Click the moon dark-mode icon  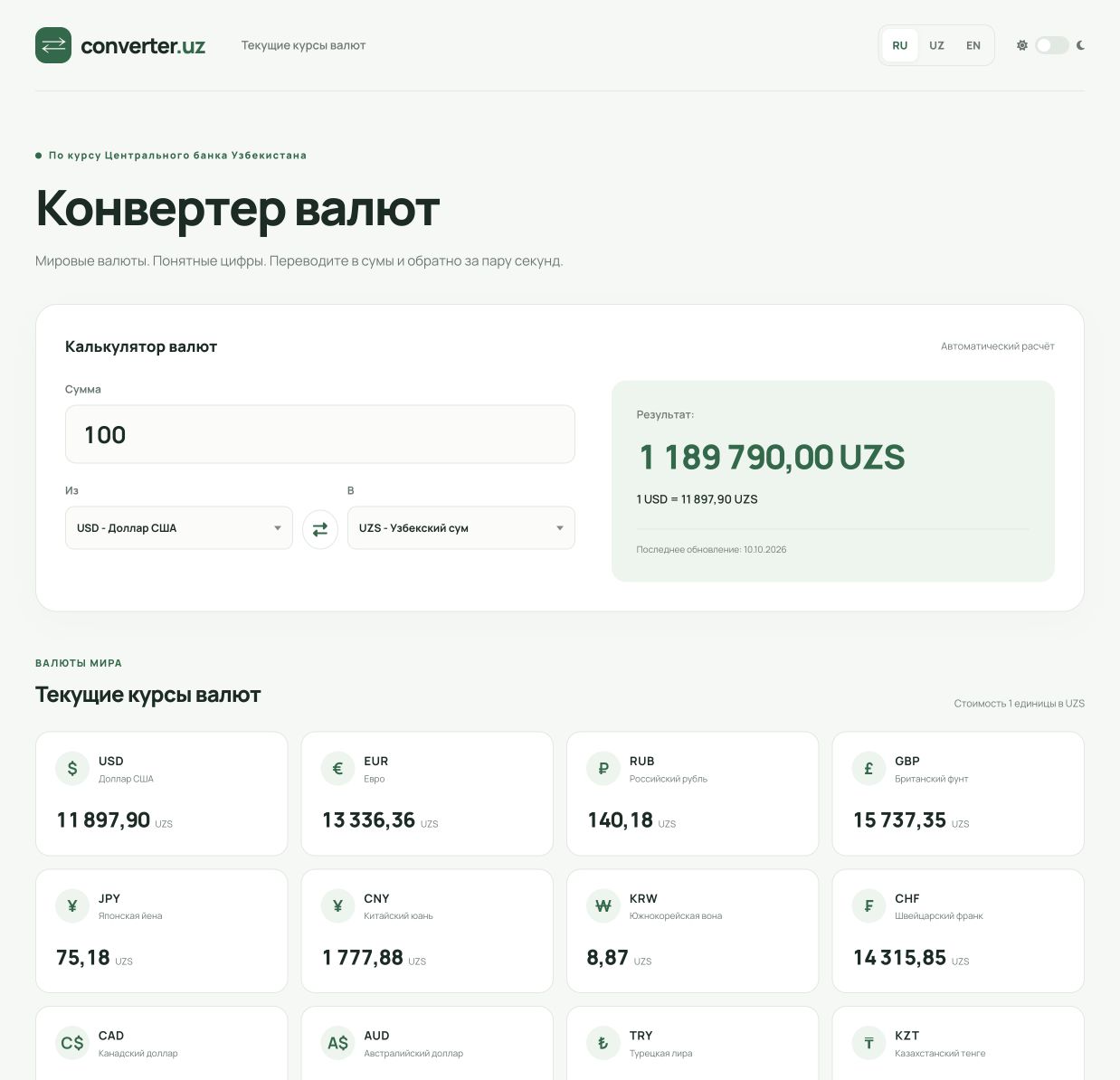tap(1080, 45)
